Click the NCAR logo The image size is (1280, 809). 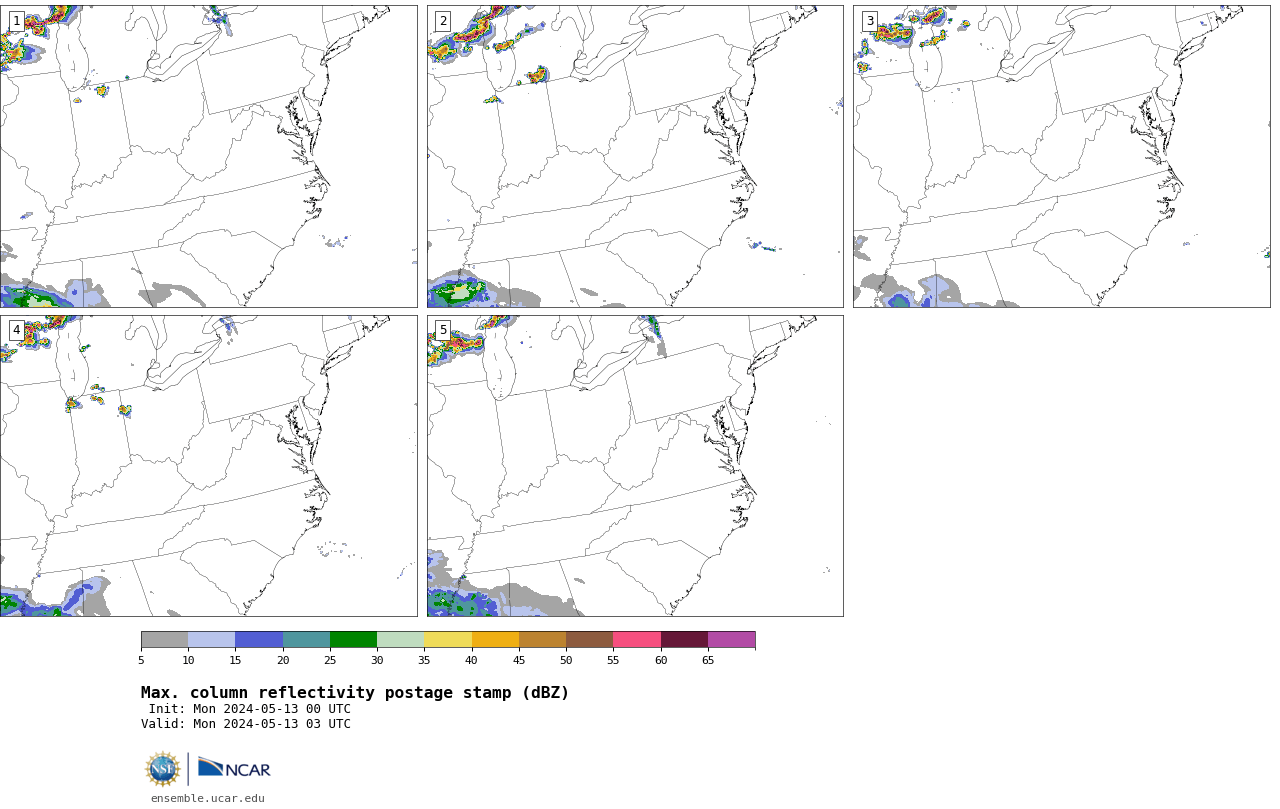point(234,768)
